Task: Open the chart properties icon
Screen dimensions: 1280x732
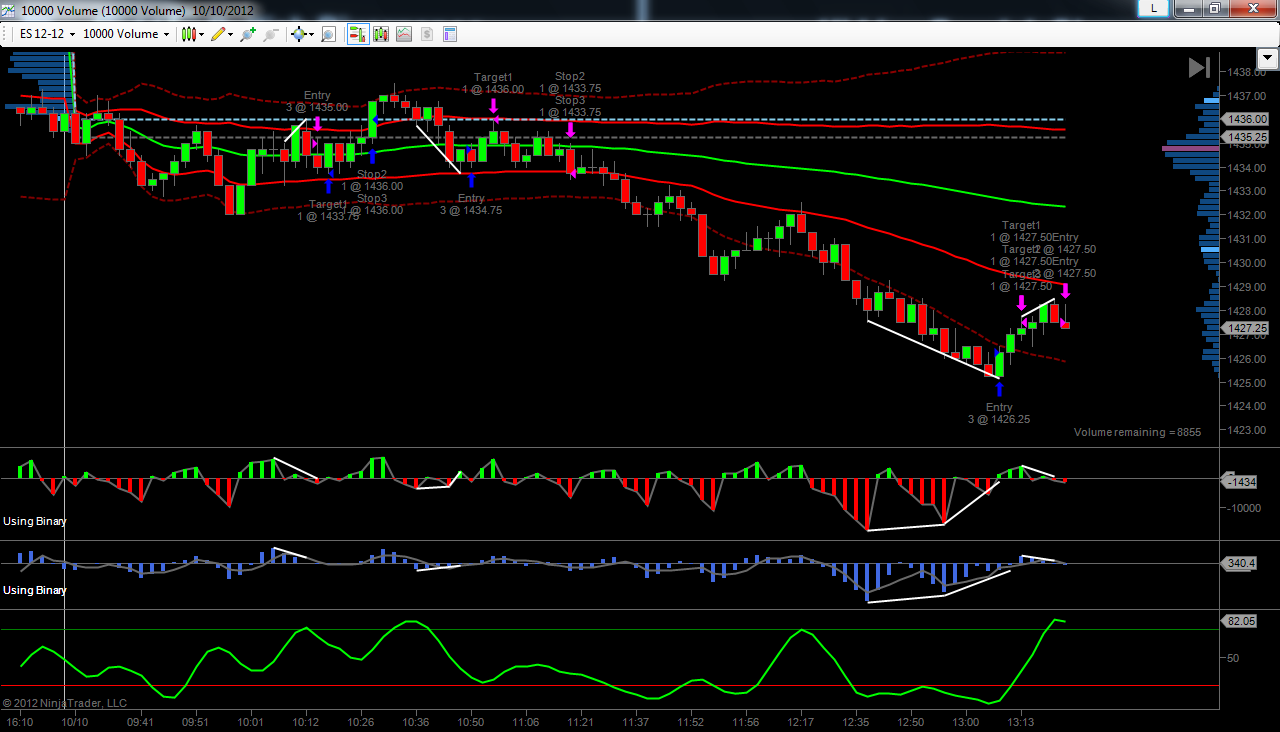Action: 450,34
